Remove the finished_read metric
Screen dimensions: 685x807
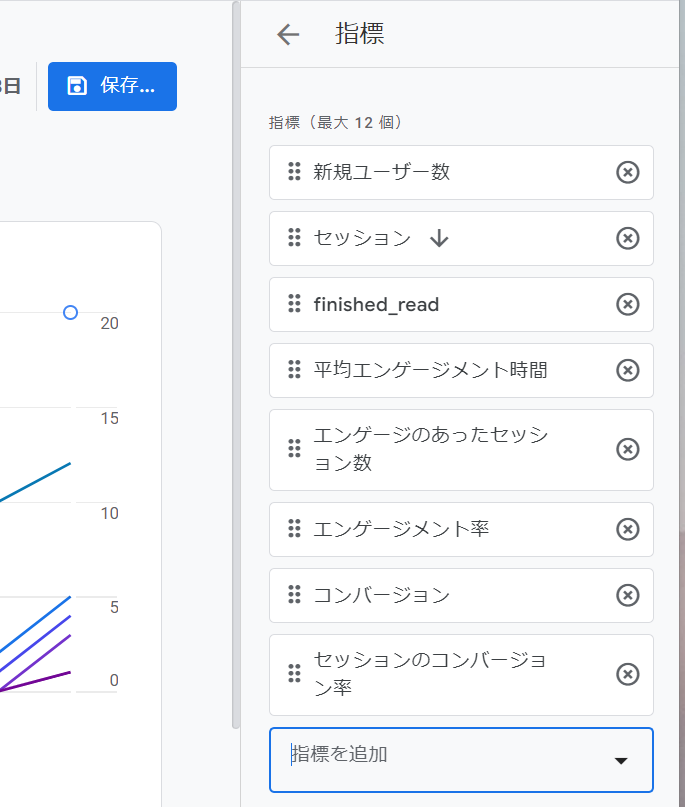tap(627, 304)
